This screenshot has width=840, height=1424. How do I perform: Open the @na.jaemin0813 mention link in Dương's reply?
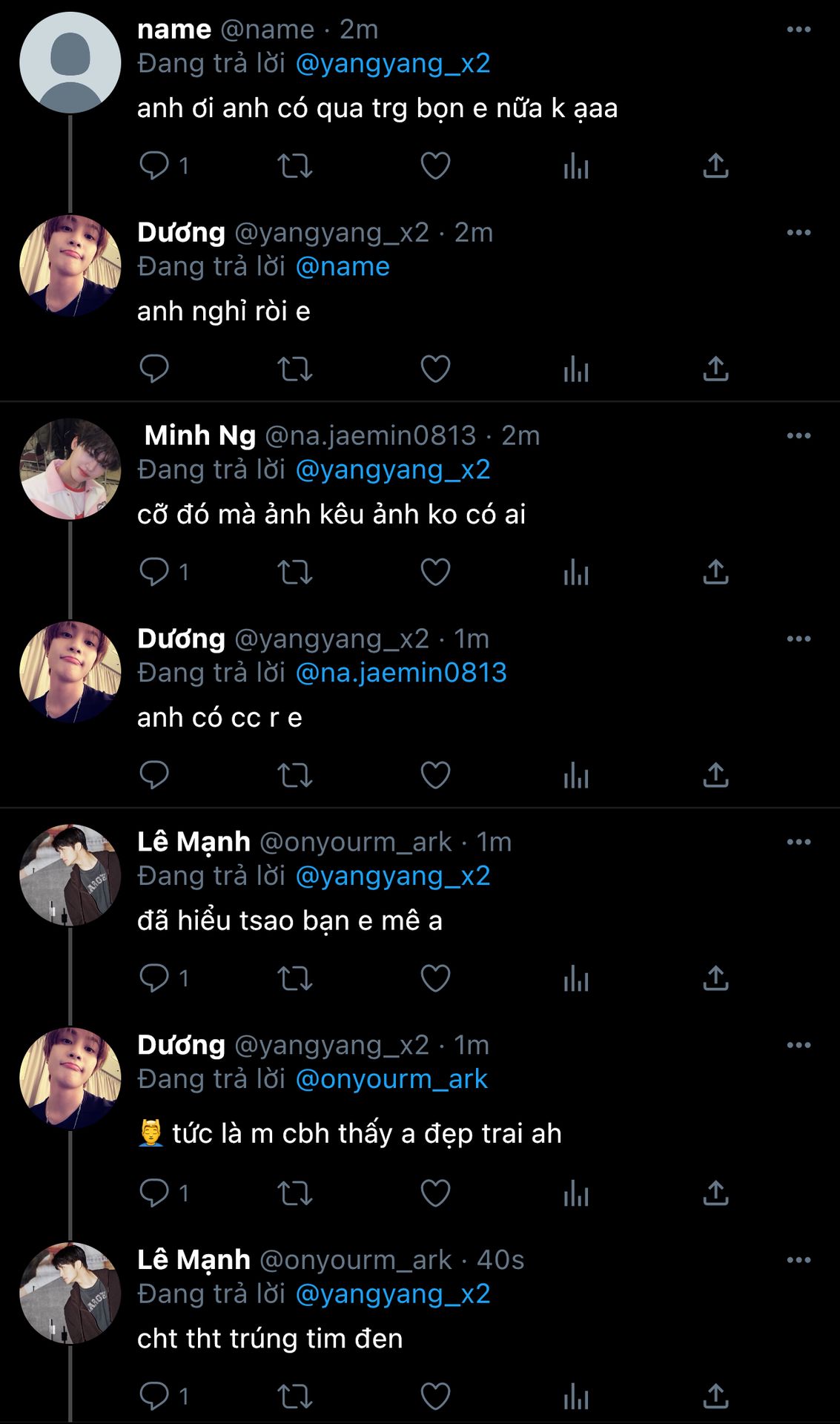click(401, 673)
